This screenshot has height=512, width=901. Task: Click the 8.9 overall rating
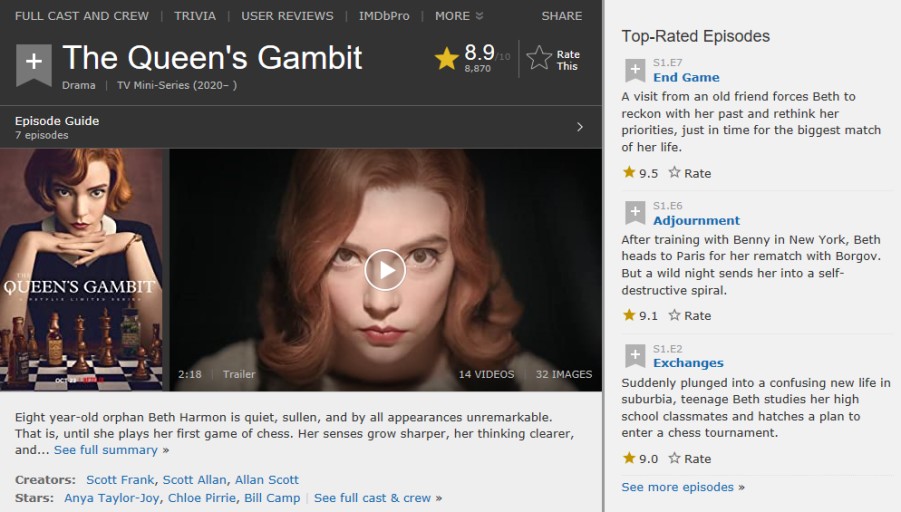(x=479, y=52)
